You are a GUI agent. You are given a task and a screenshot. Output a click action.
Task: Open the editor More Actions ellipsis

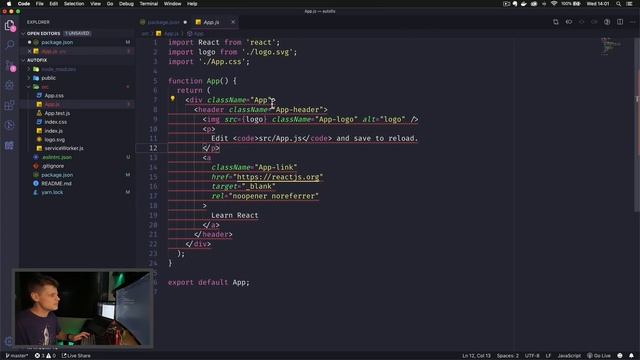click(x=632, y=22)
